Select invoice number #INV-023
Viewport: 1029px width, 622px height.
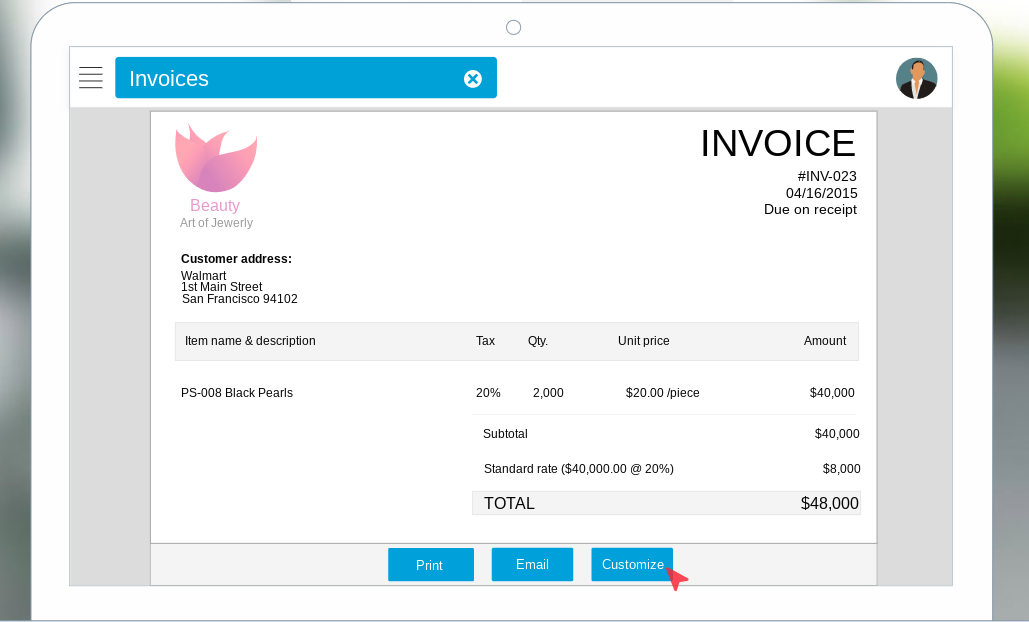[826, 176]
